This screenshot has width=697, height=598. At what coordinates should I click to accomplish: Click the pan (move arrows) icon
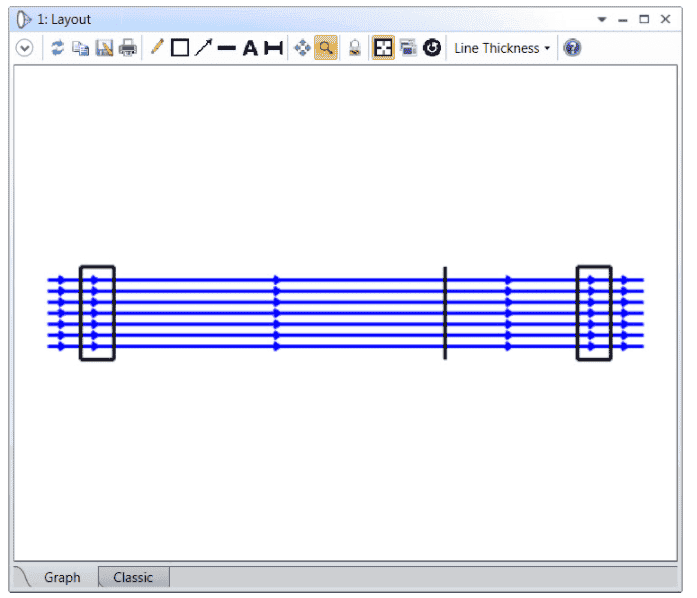[303, 48]
